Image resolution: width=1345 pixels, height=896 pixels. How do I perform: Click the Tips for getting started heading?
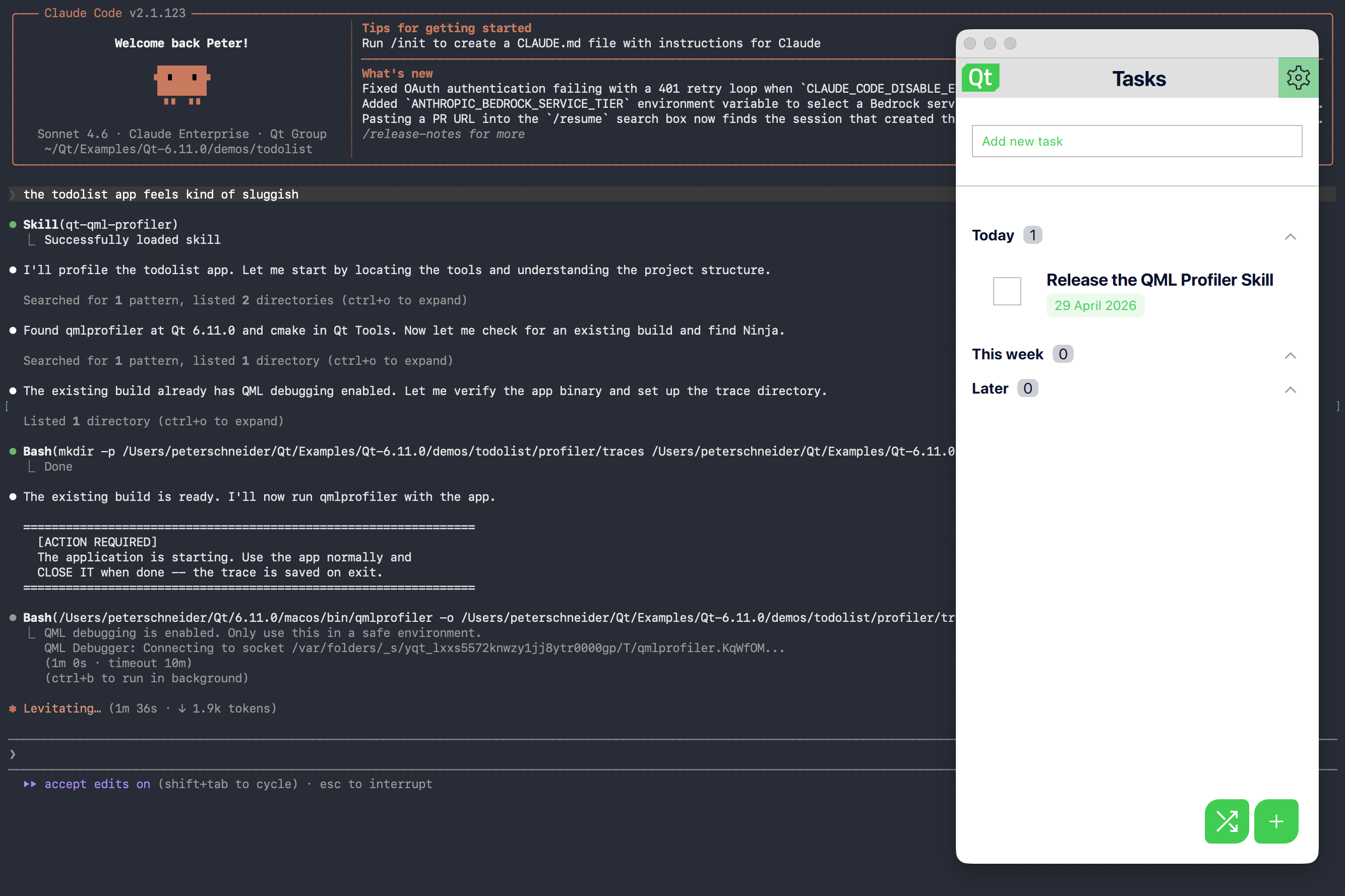coord(447,28)
